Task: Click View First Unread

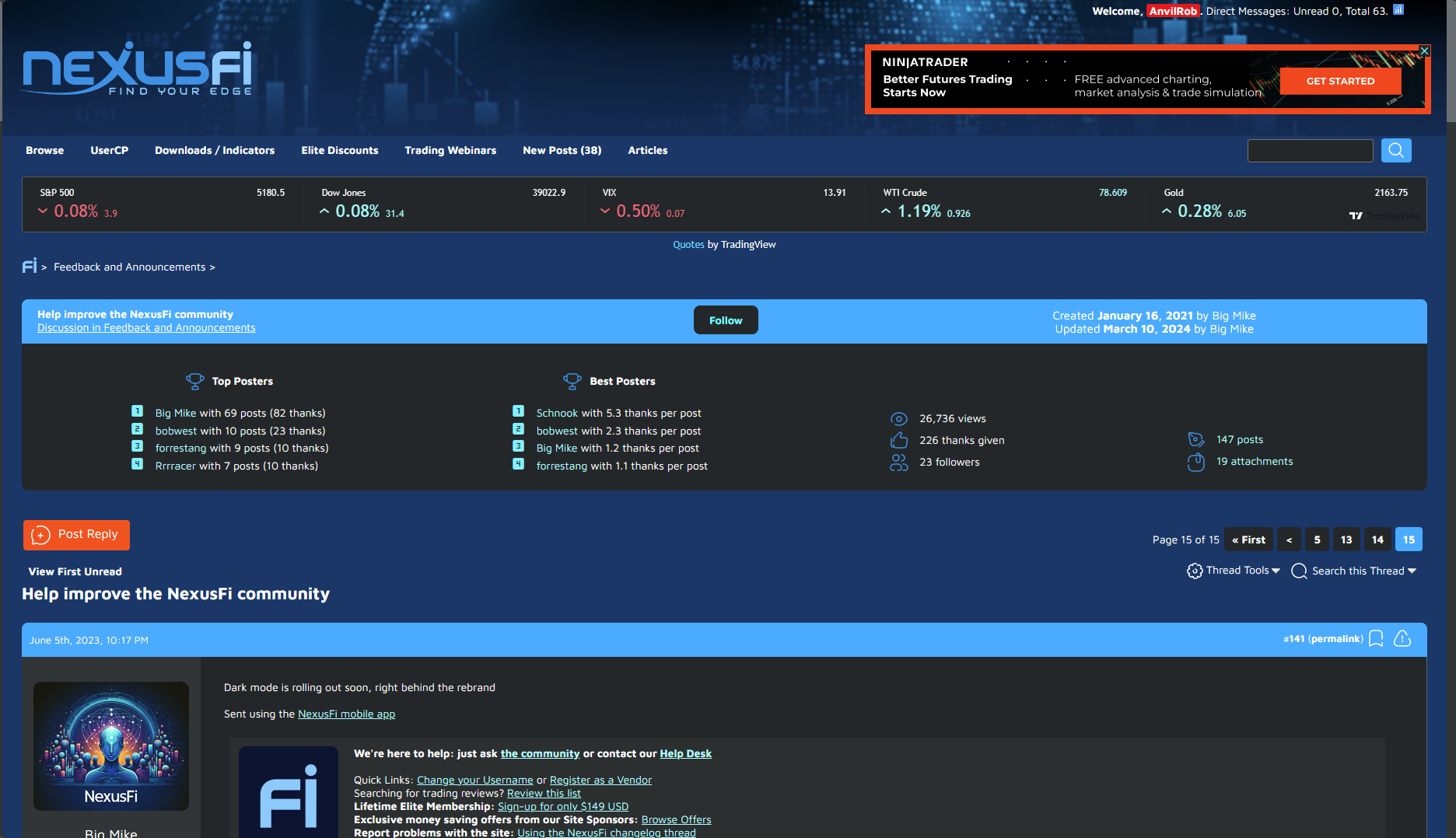Action: click(75, 571)
